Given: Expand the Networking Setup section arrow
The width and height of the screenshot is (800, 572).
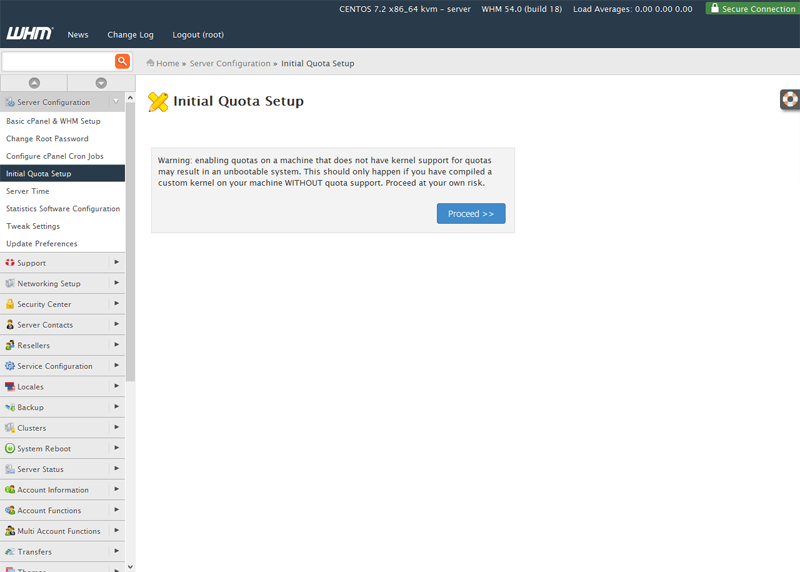Looking at the screenshot, I should tap(116, 283).
